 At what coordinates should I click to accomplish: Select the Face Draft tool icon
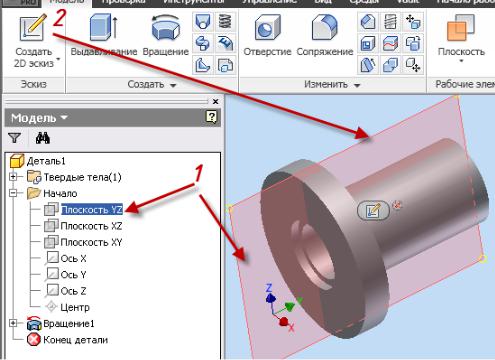click(368, 65)
